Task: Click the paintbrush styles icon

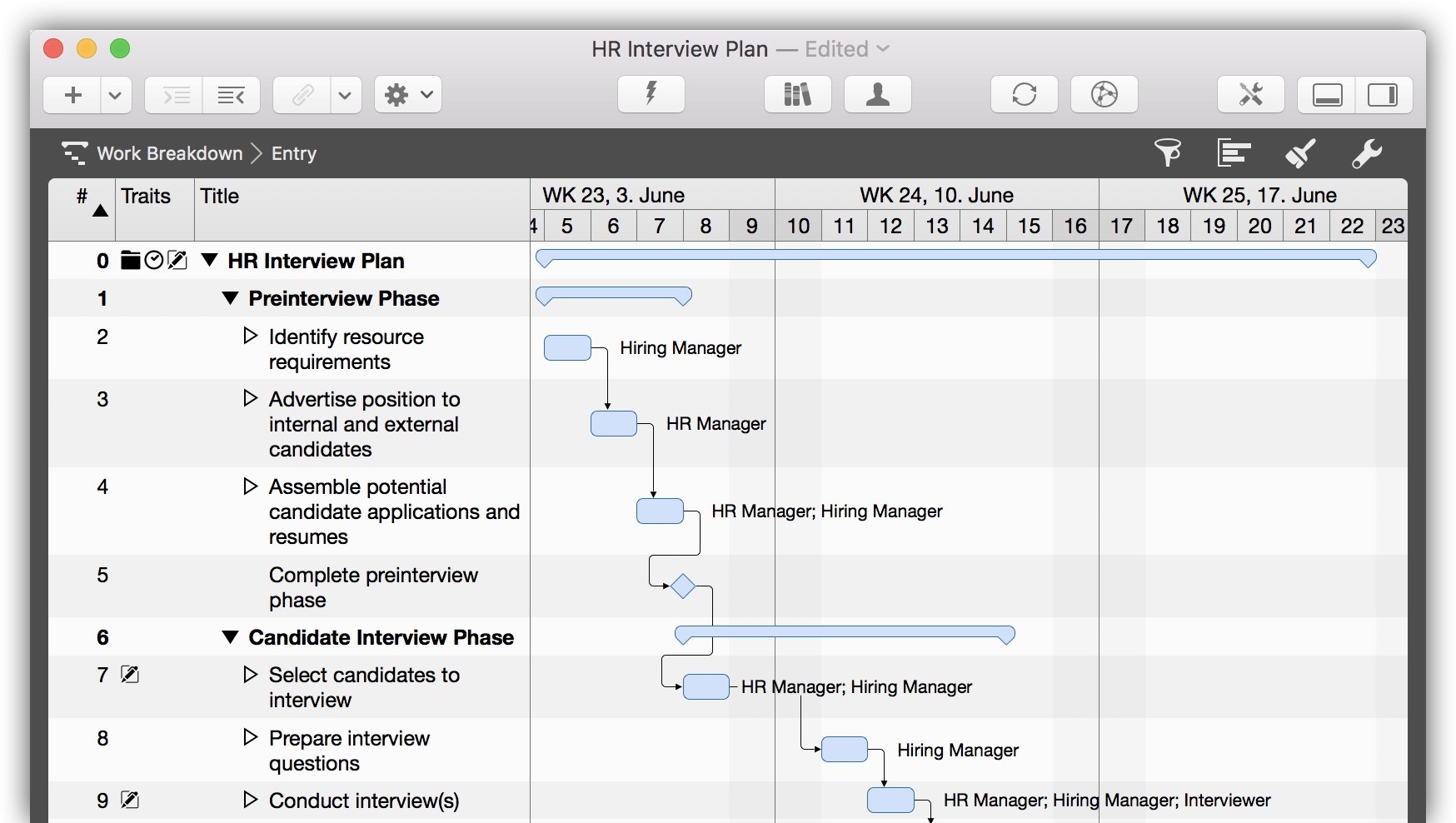Action: 1299,153
